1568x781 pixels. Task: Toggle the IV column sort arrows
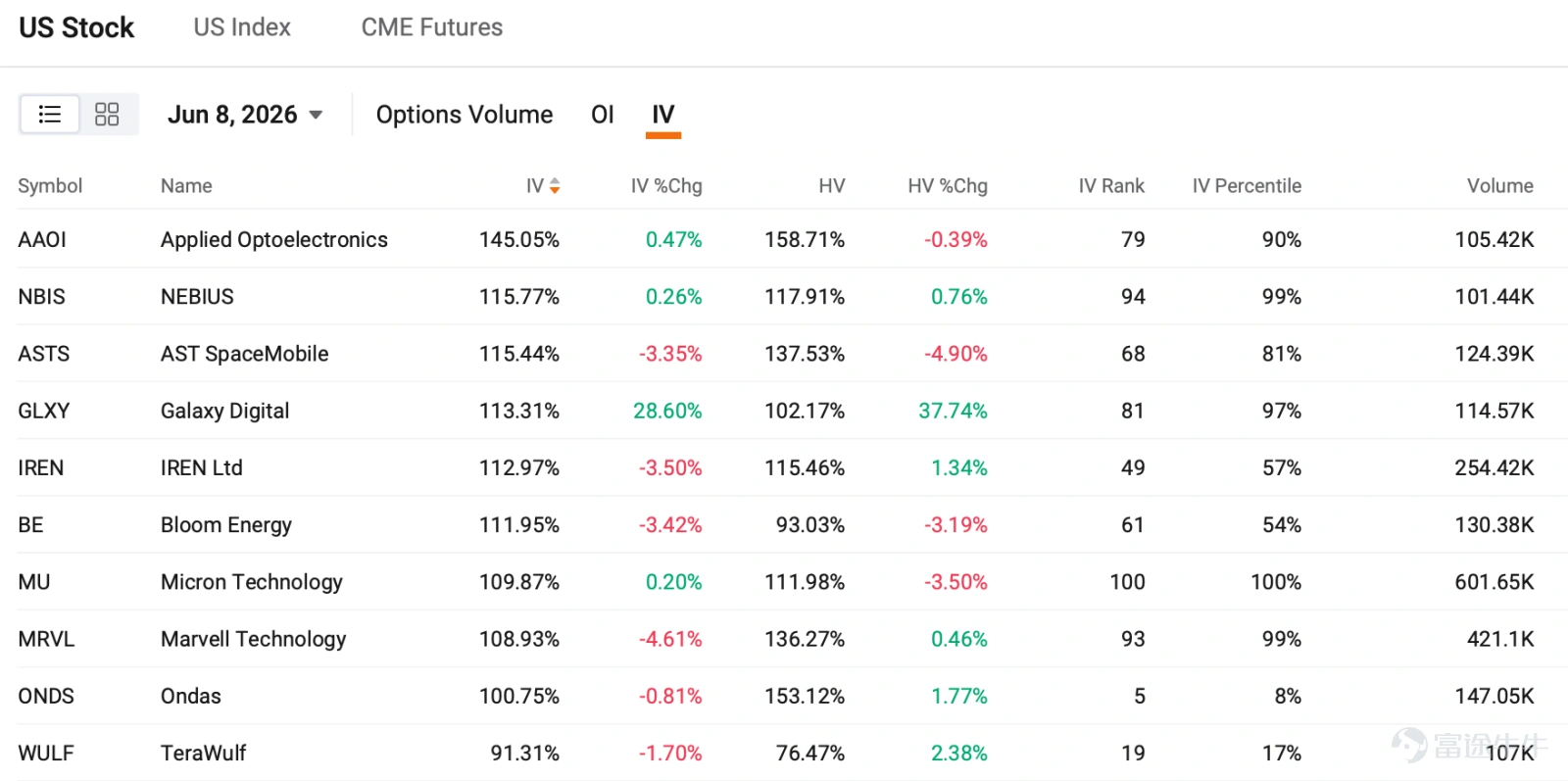[x=555, y=186]
